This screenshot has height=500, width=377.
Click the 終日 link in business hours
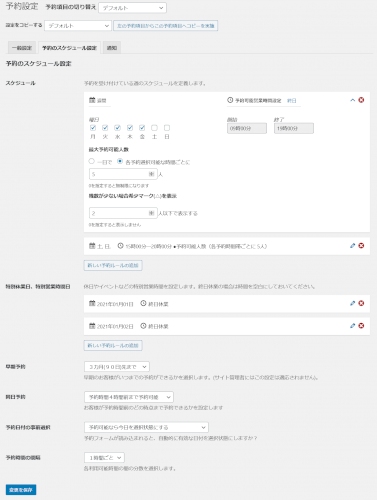[292, 100]
